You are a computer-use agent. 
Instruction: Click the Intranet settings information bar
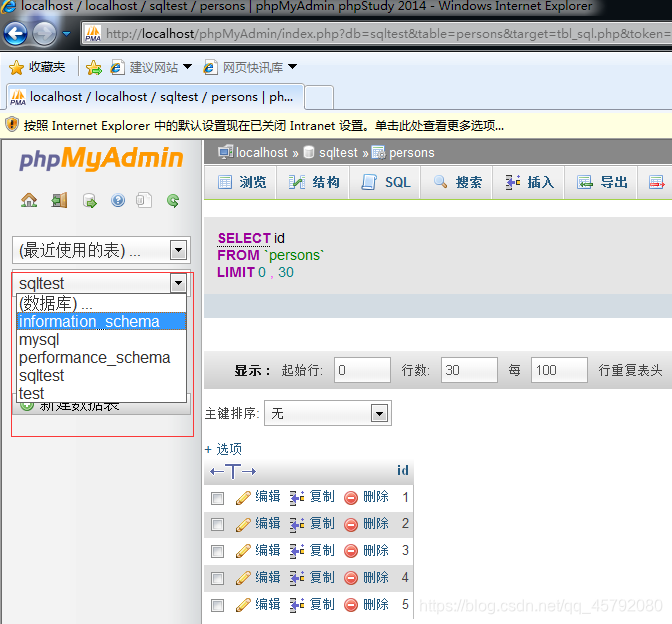pyautogui.click(x=336, y=126)
